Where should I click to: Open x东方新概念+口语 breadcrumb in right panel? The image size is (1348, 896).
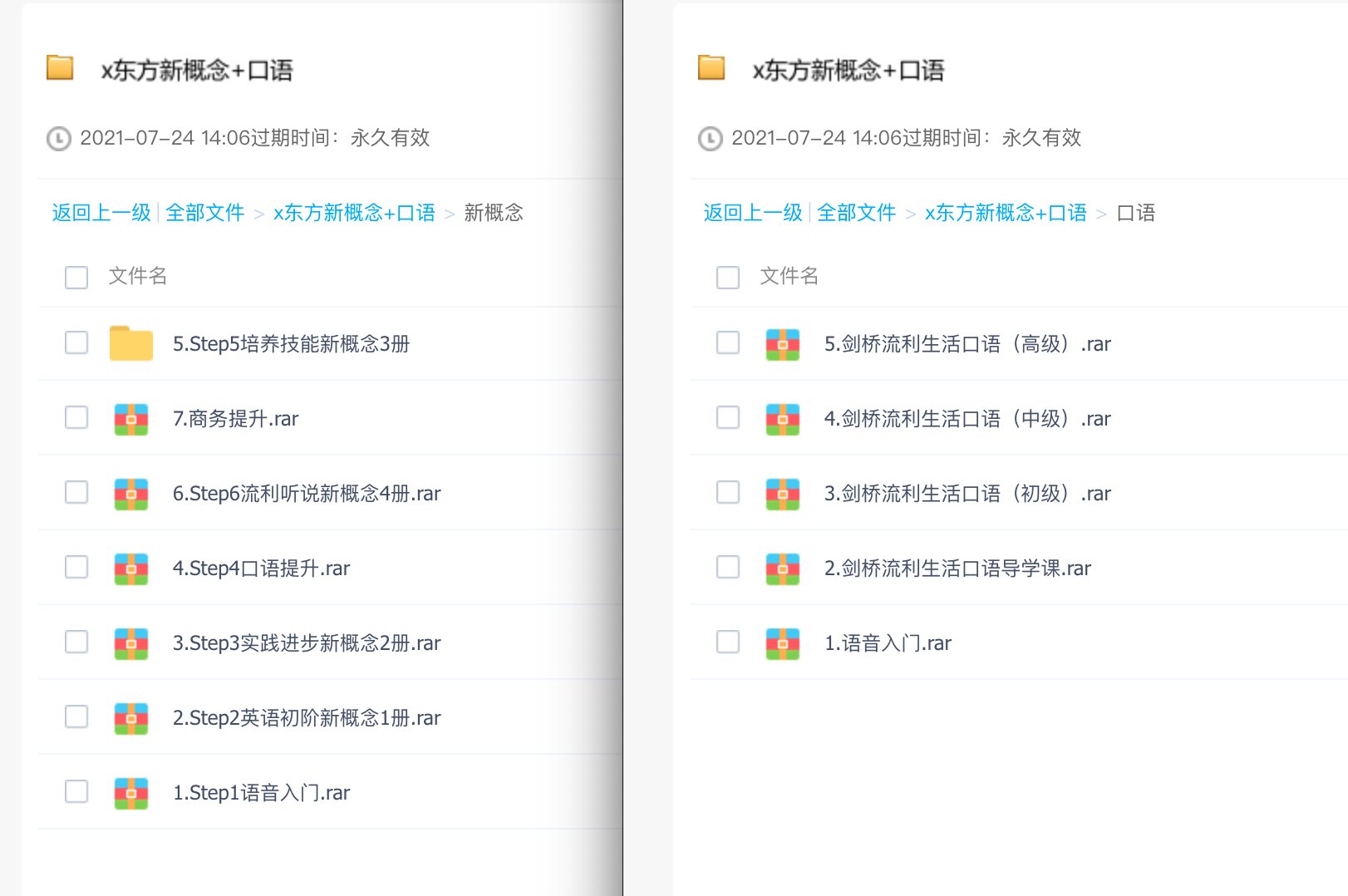click(1006, 213)
